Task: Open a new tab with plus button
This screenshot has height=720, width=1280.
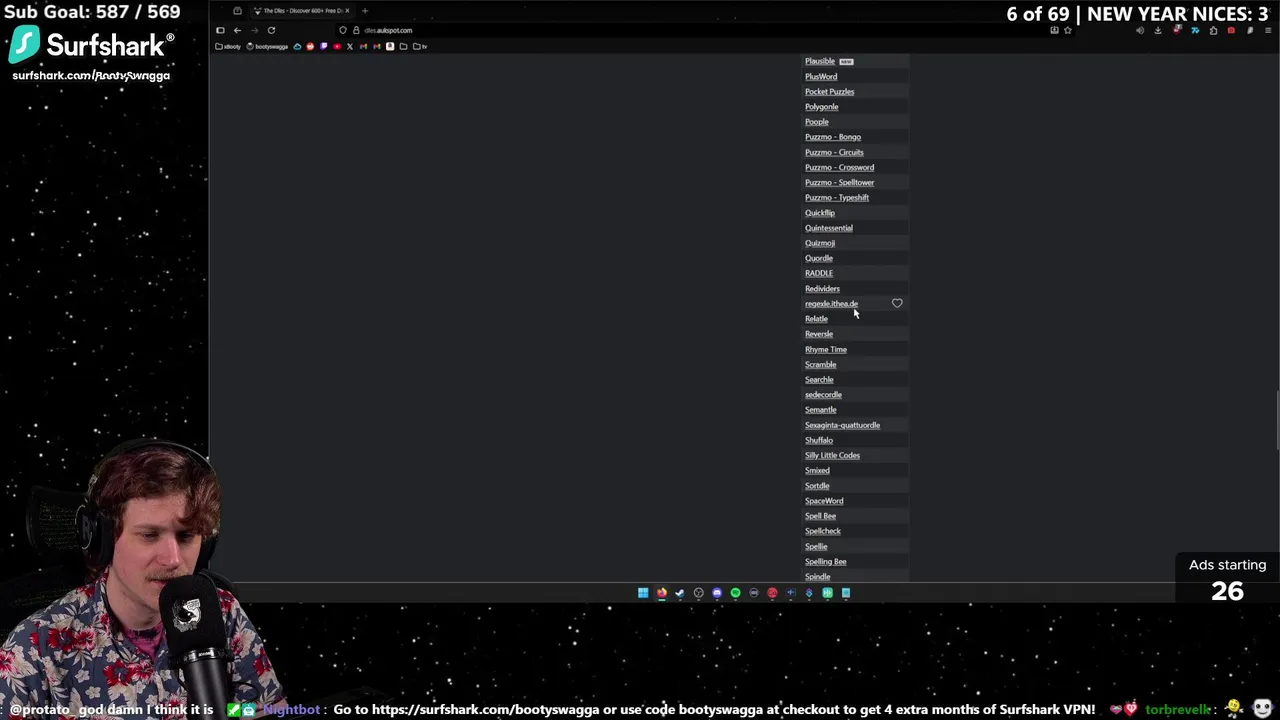Action: pyautogui.click(x=365, y=11)
